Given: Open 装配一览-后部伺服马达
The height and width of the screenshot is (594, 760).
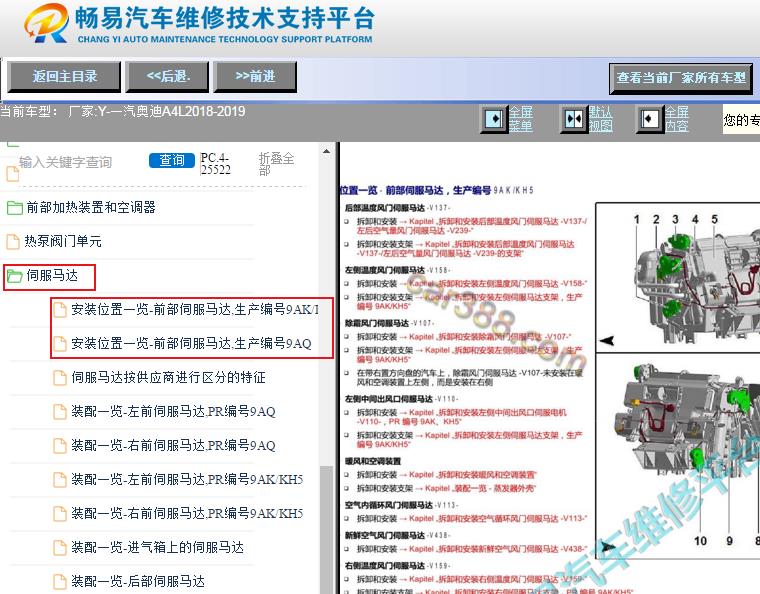Looking at the screenshot, I should pyautogui.click(x=138, y=581).
